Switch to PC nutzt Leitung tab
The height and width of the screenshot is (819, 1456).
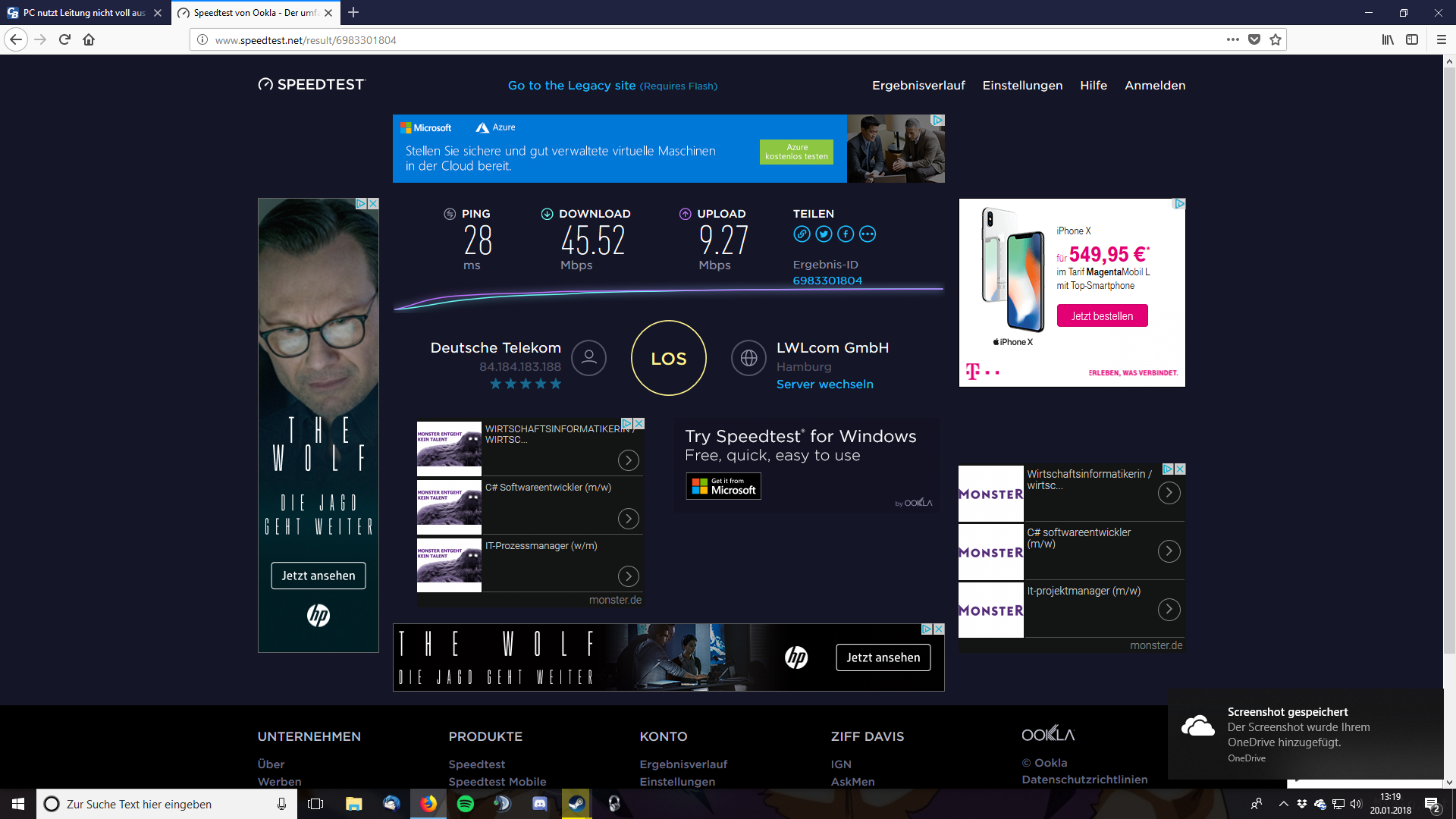tap(83, 13)
